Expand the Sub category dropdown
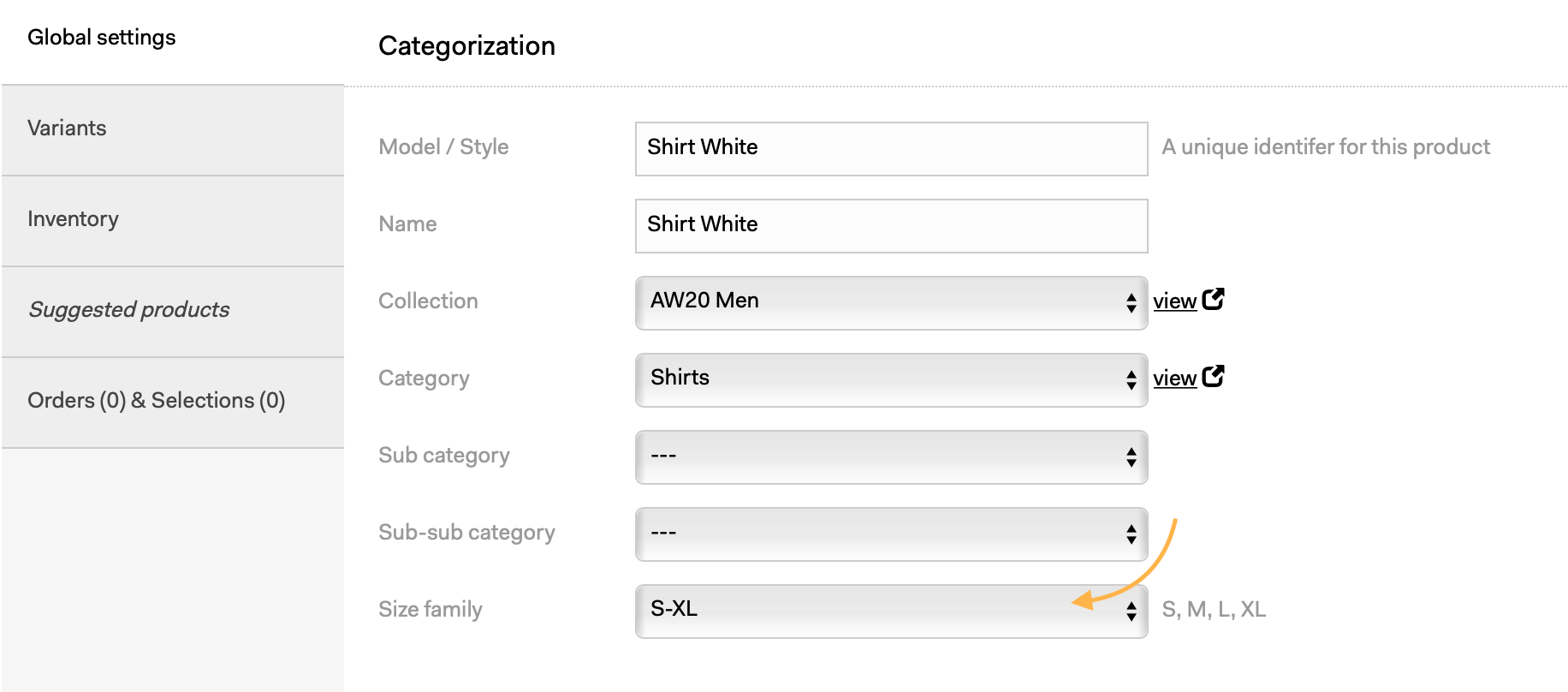This screenshot has height=692, width=1568. 891,456
